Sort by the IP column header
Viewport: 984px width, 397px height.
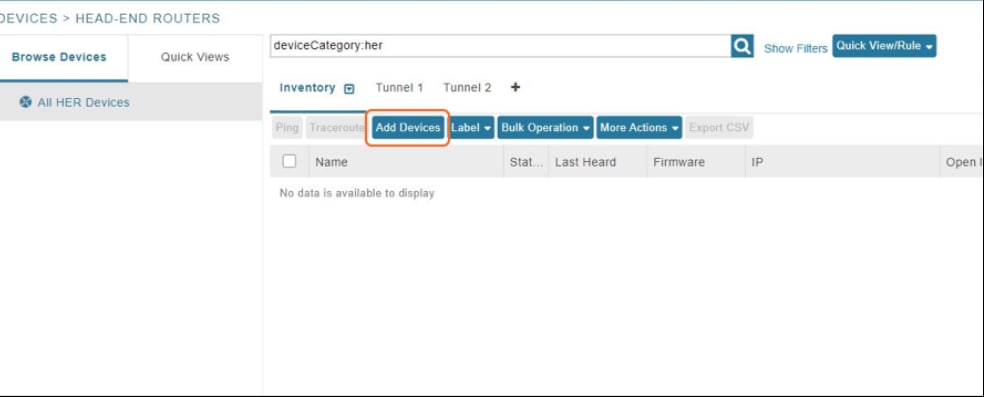(x=842, y=162)
